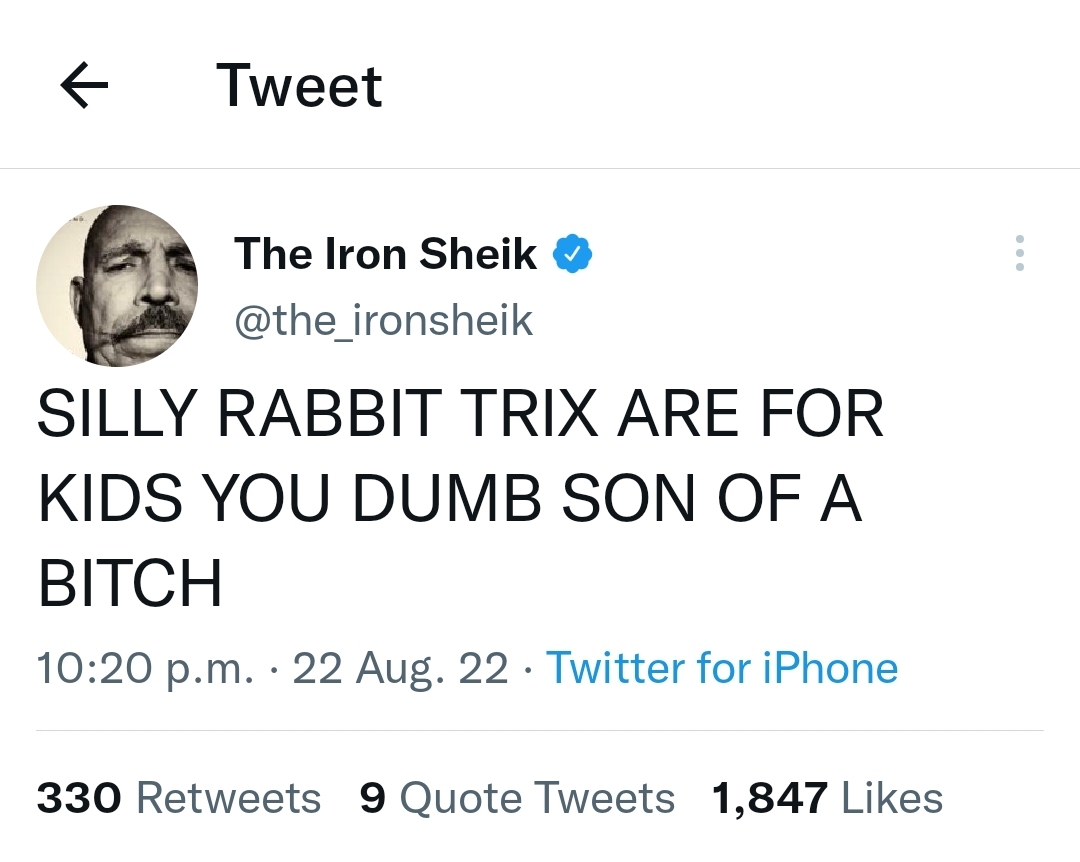
Task: Tap the "Tweet" header title
Action: [299, 86]
